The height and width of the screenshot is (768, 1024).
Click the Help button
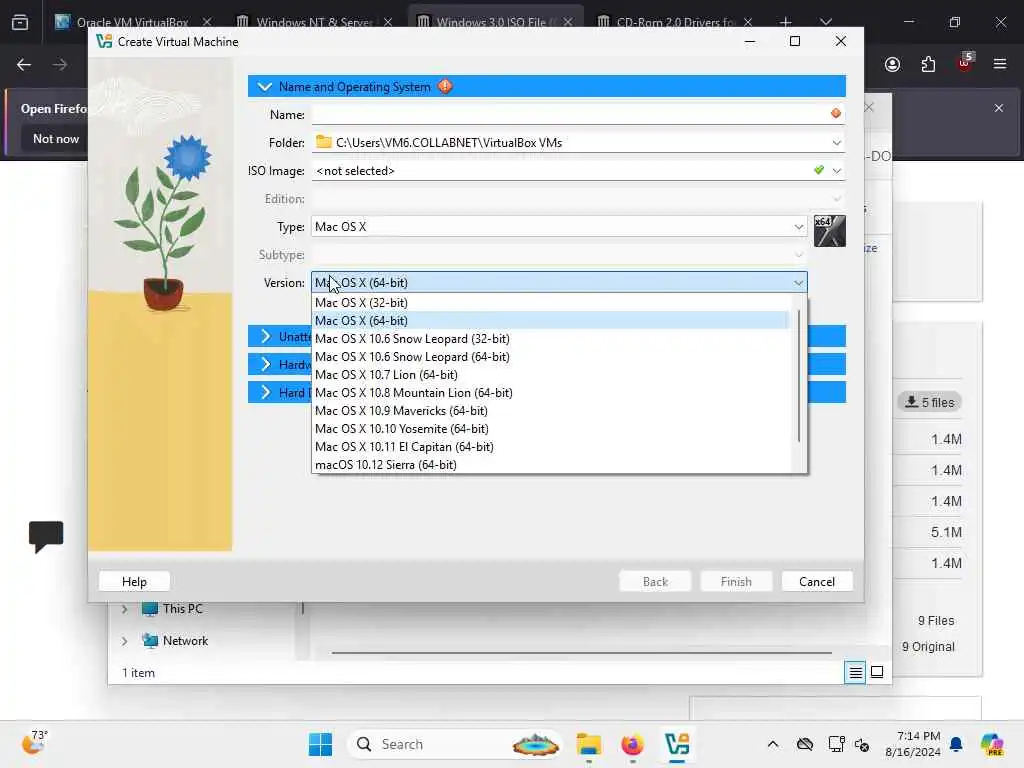(x=135, y=581)
